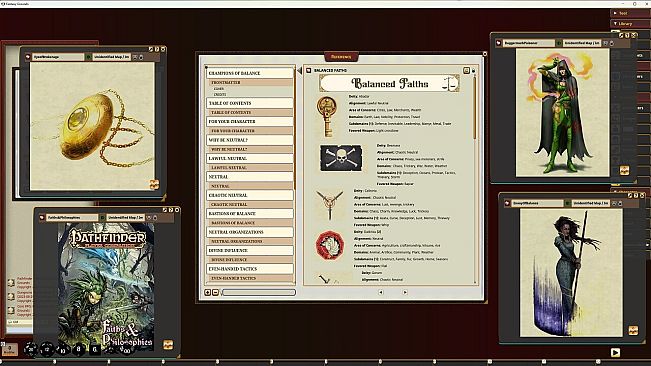Toggle the lock in the poisoner image window
The image size is (651, 366).
(x=612, y=43)
